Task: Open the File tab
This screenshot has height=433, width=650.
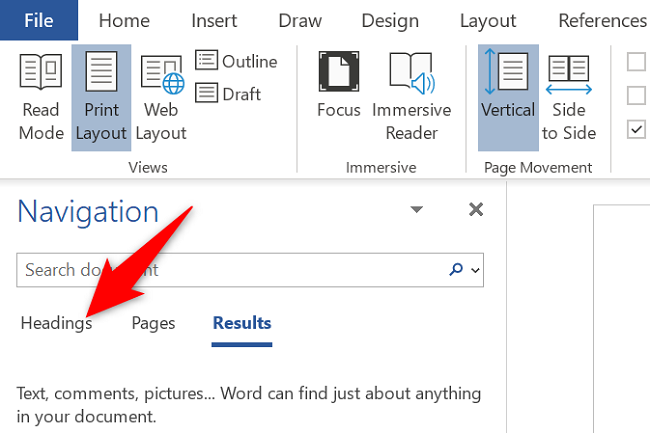Action: pos(39,20)
